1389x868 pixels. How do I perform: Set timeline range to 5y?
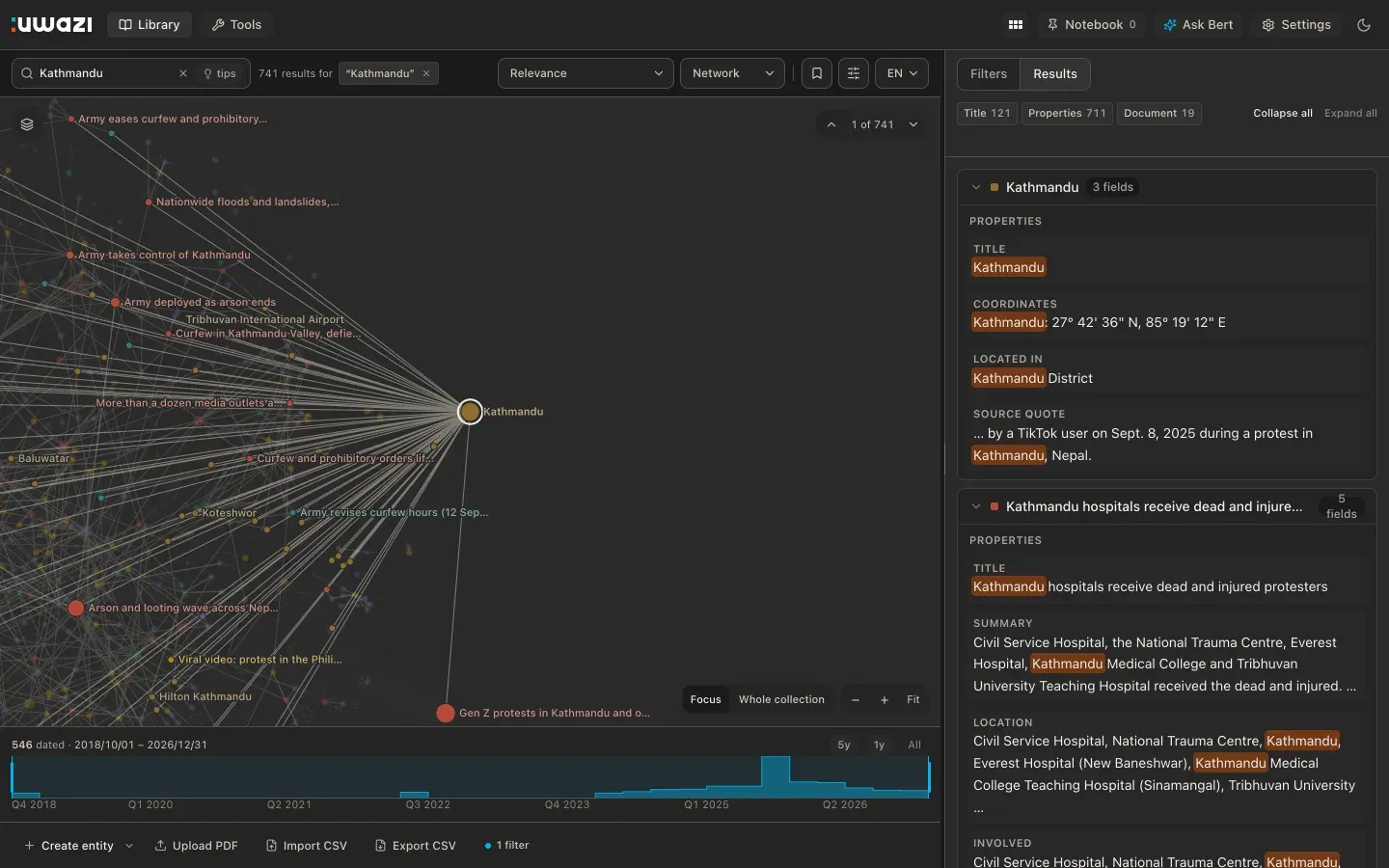(844, 746)
